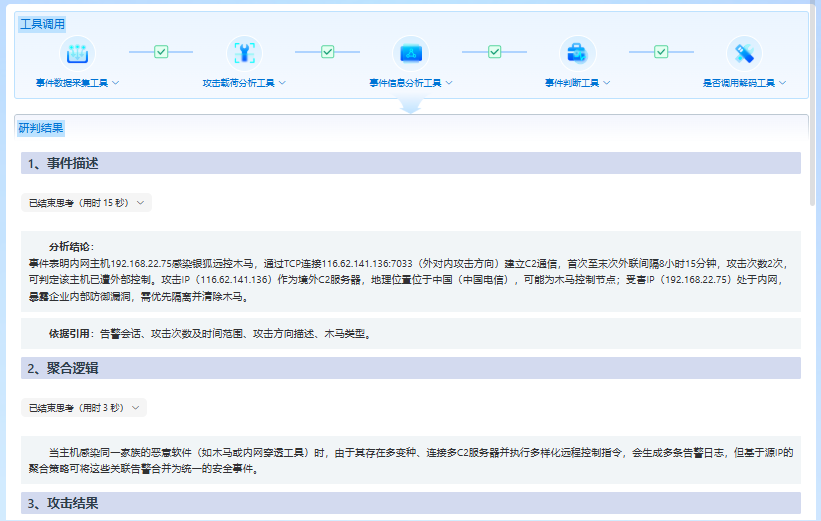Click checkmark between 事件信息分析 and 事件判断
This screenshot has width=821, height=521.
[x=494, y=52]
